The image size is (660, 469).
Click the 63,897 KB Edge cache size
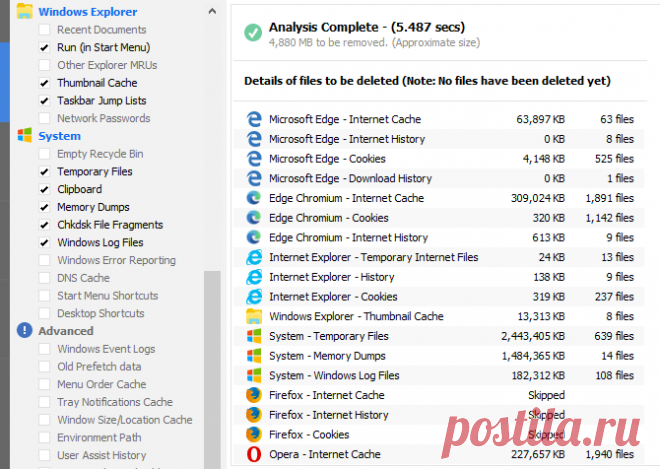[540, 119]
